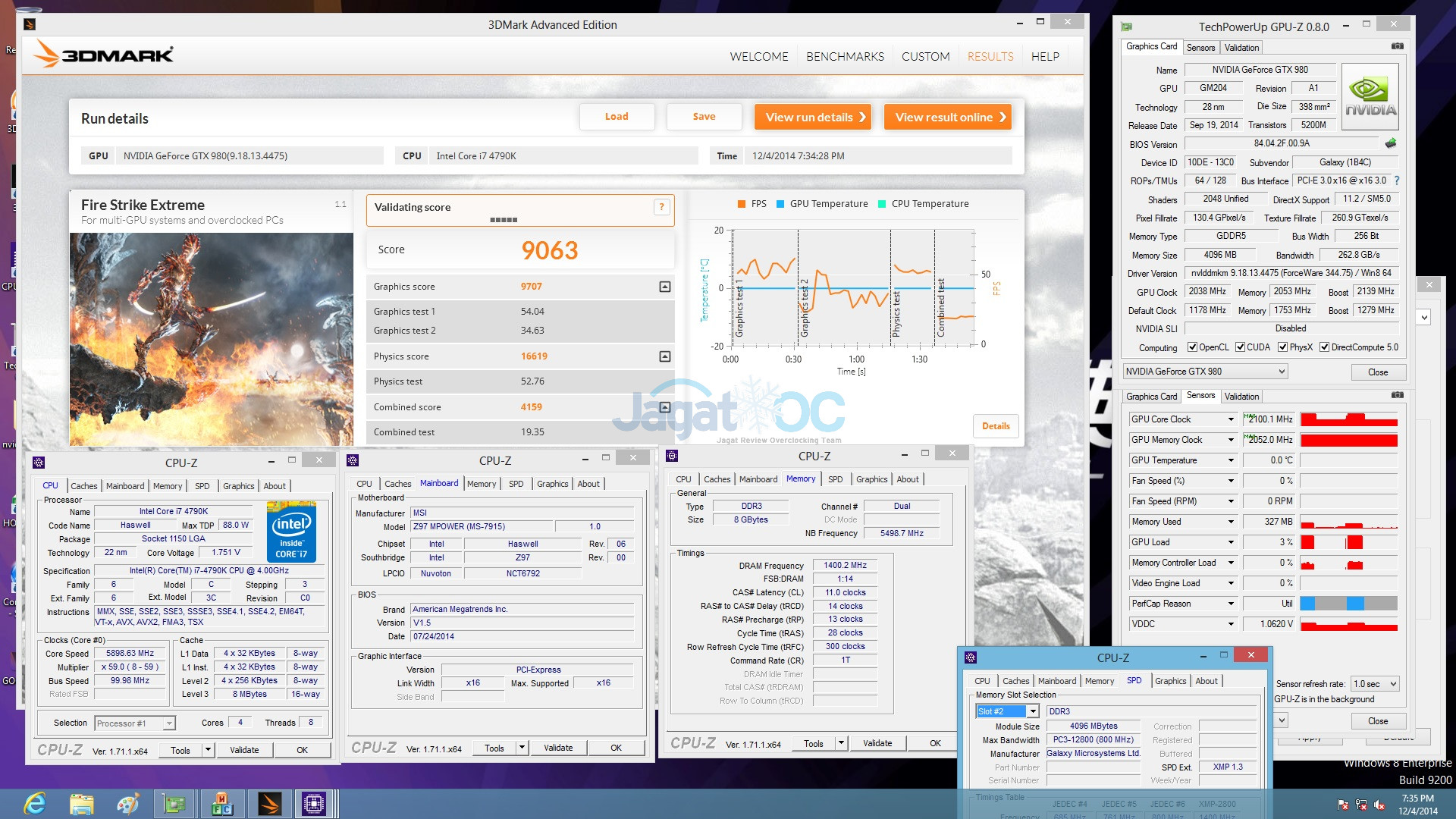Toggle the OpenCL checkbox
The height and width of the screenshot is (819, 1456).
coord(1192,347)
